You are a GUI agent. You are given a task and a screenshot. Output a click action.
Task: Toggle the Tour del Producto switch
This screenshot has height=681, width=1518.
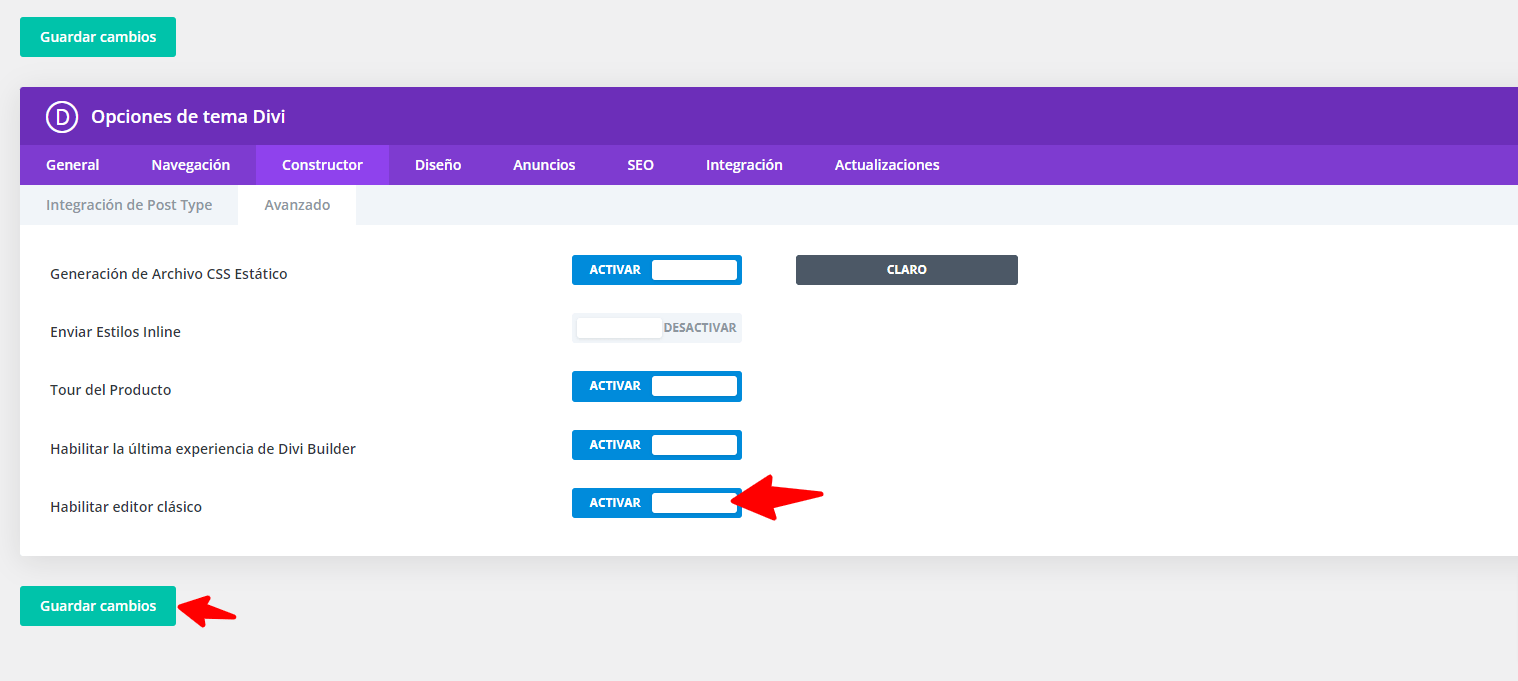pos(657,386)
